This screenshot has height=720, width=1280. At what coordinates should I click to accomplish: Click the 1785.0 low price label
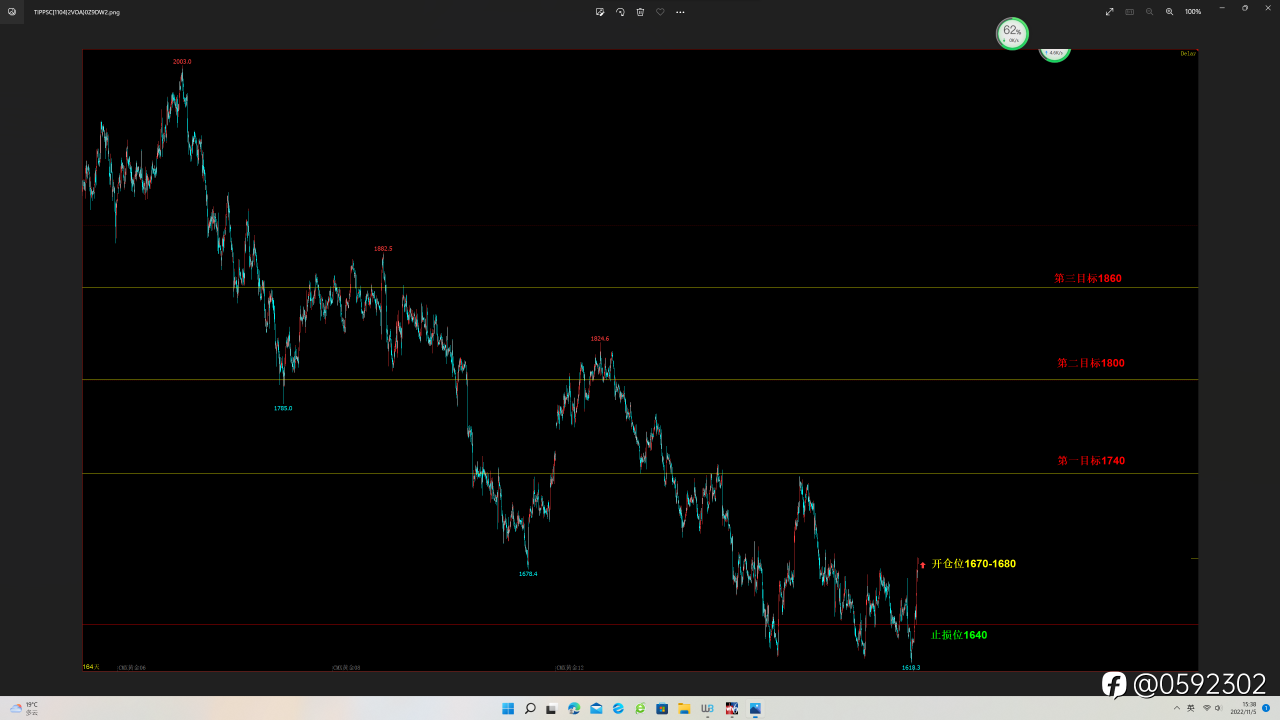coord(283,409)
